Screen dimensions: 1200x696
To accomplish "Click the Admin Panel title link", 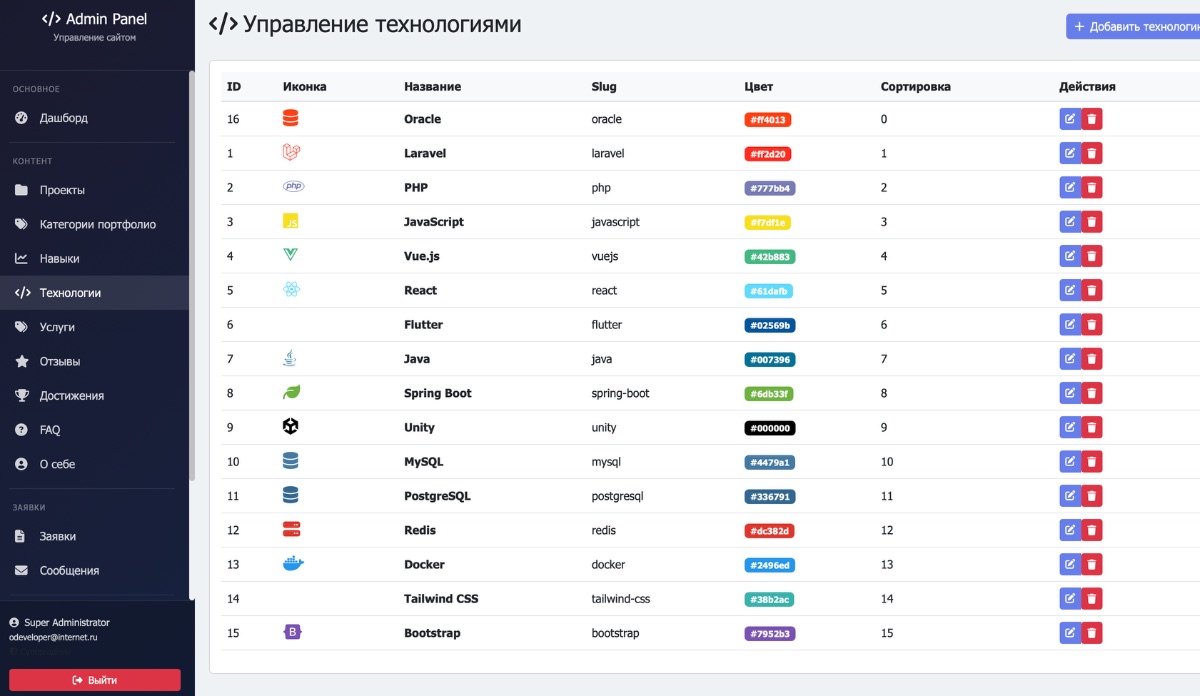I will pos(95,19).
